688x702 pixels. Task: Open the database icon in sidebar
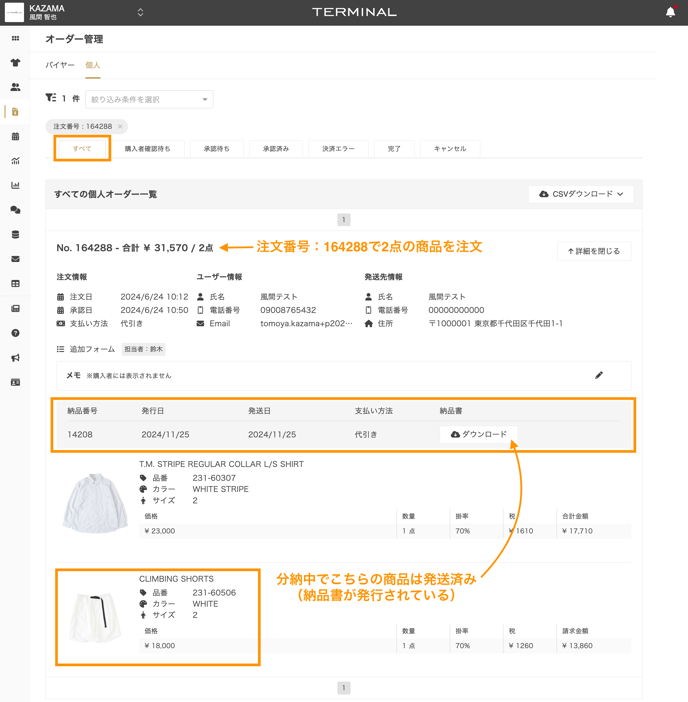(15, 235)
